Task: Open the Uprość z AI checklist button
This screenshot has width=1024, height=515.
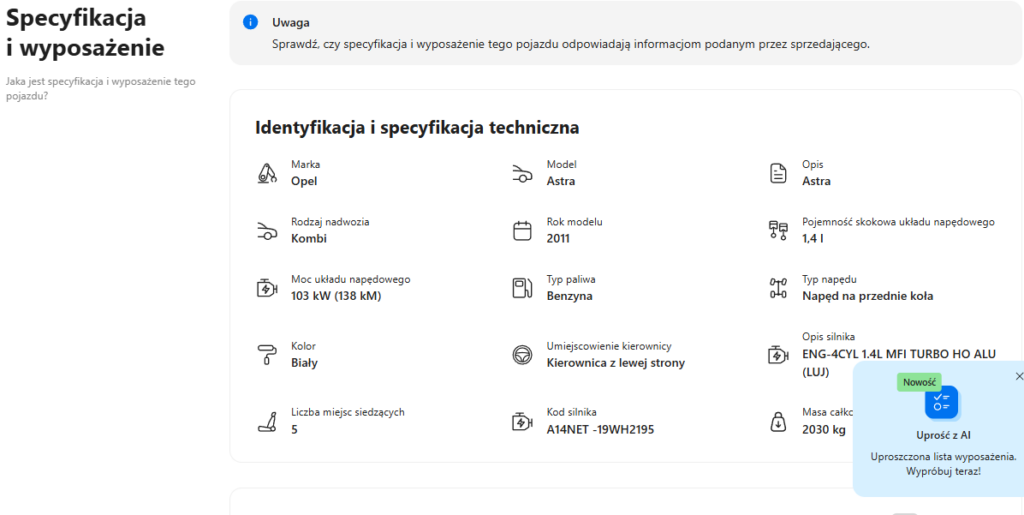Action: click(x=941, y=403)
